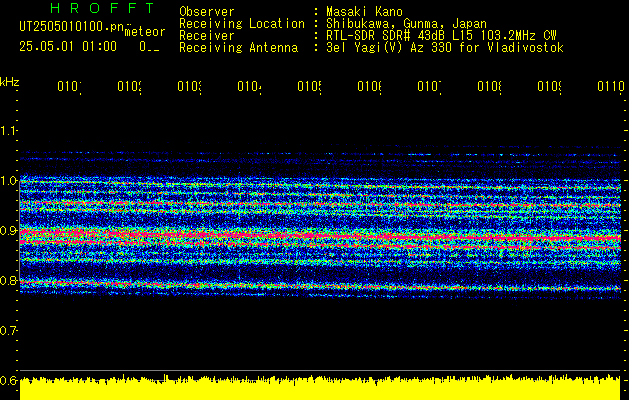Select the 'RTL-SDR SDR# 43dB' receiver details
Screen dimensions: 629x400
tap(442, 36)
